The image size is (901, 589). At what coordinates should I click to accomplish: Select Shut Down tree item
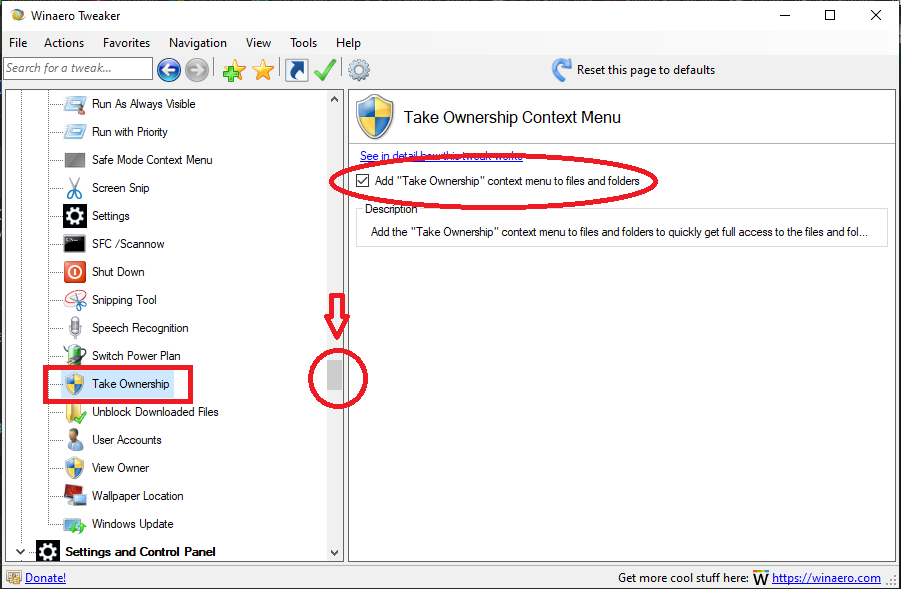pos(118,272)
